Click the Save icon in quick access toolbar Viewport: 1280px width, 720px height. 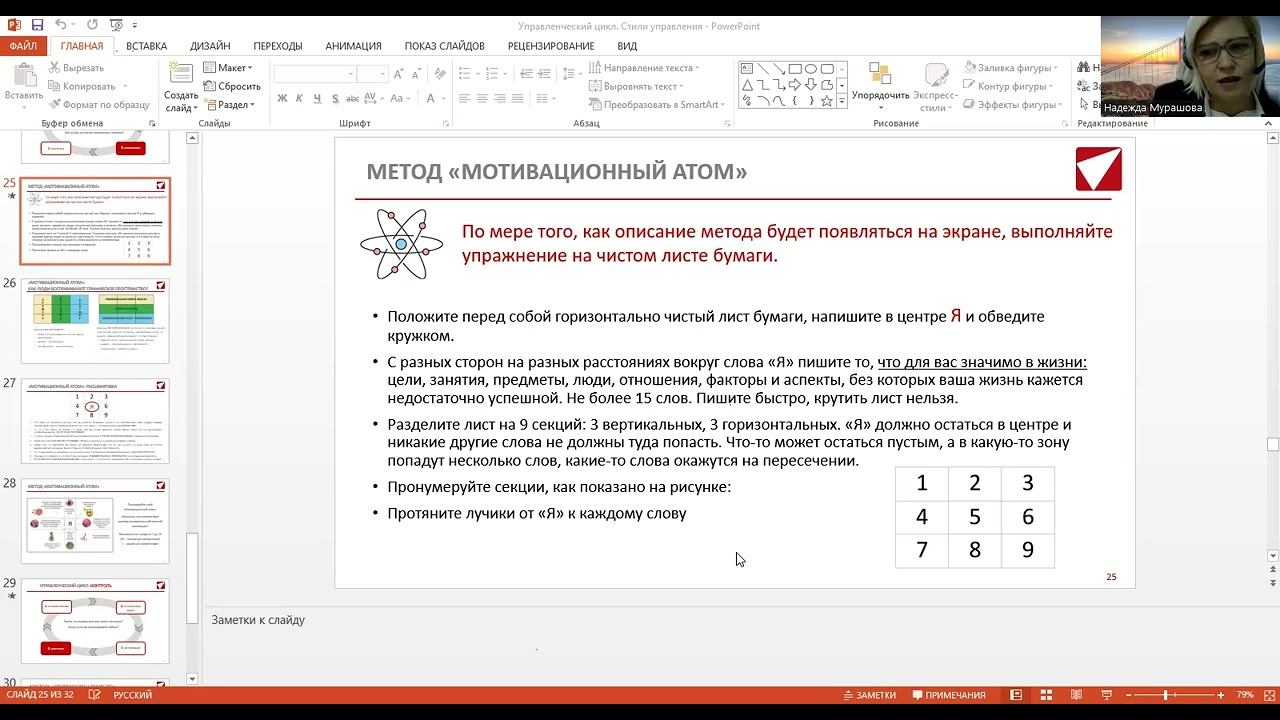click(37, 25)
